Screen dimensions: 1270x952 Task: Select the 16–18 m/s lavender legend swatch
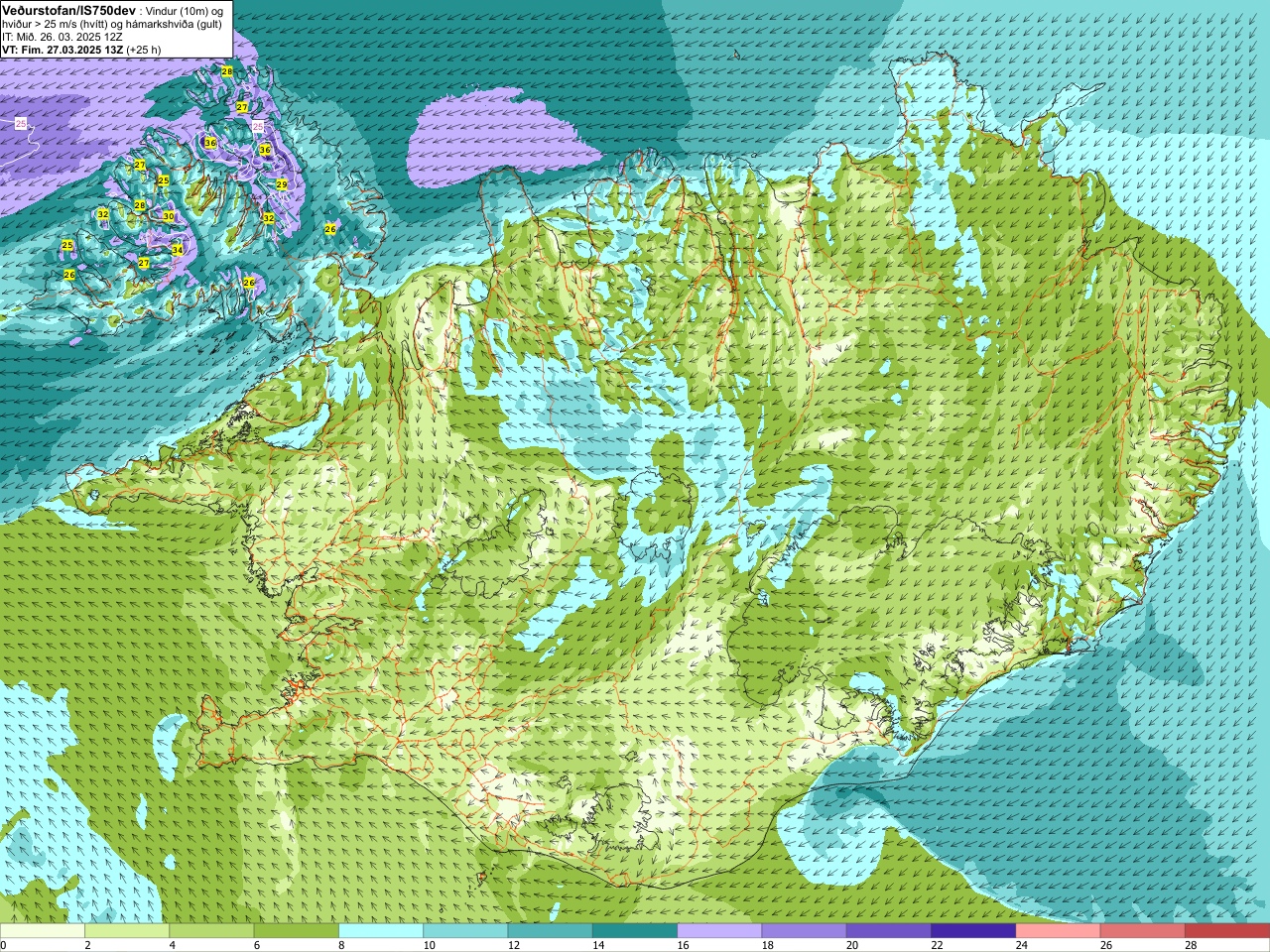click(x=719, y=931)
